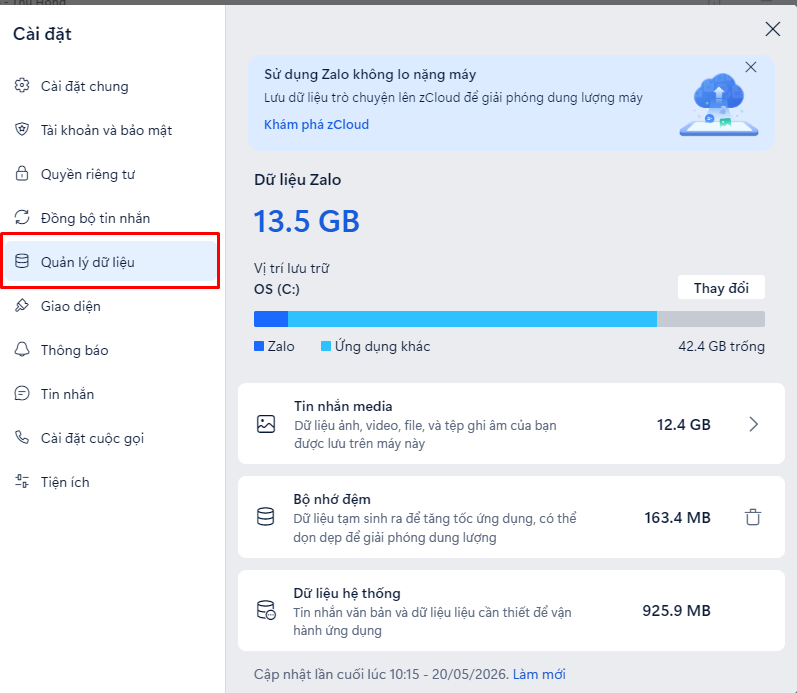Click the 12.4 GB media size value
Screen dimensions: 797x693
pos(684,425)
